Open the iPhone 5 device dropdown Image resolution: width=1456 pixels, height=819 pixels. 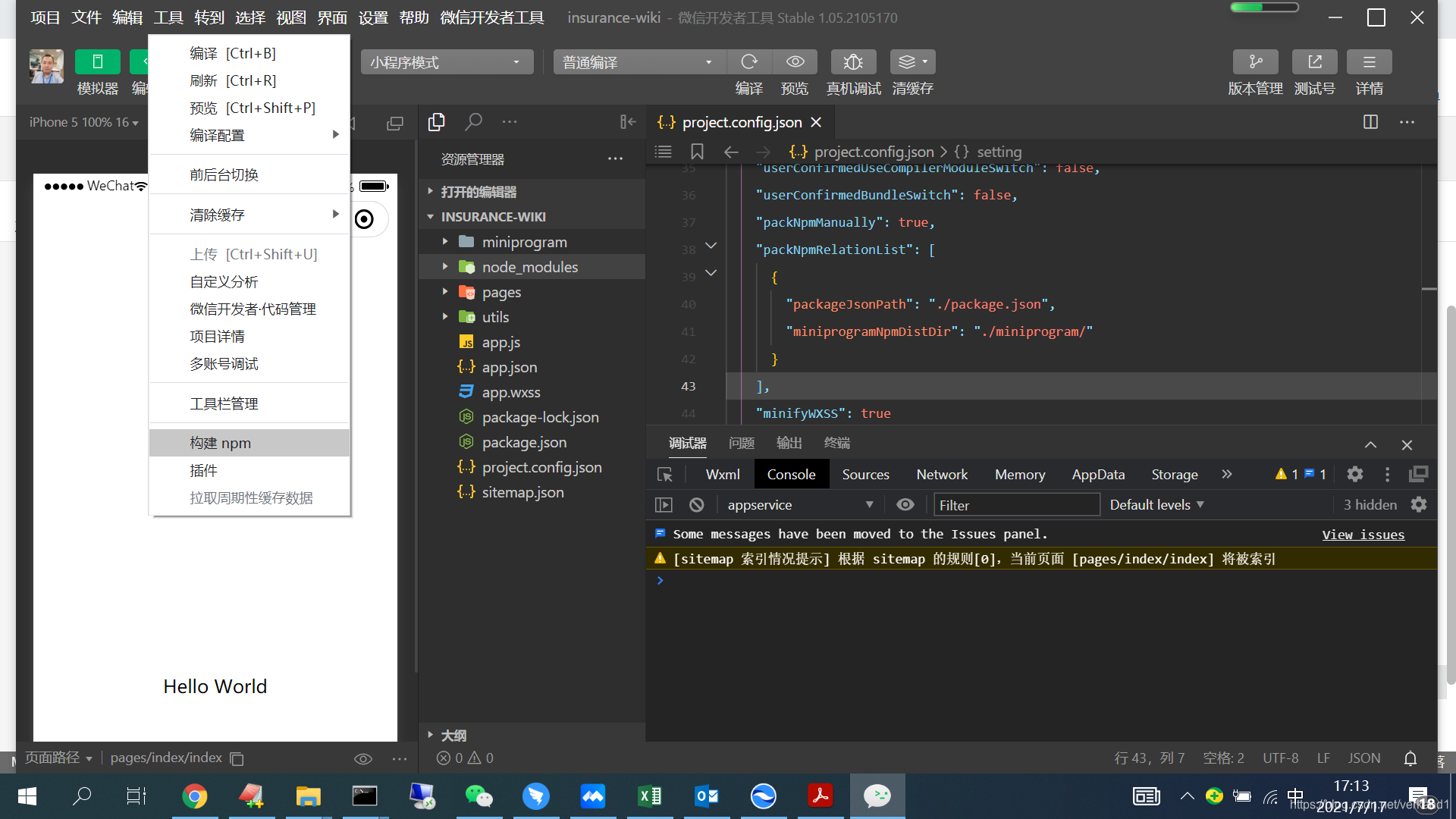pyautogui.click(x=84, y=122)
